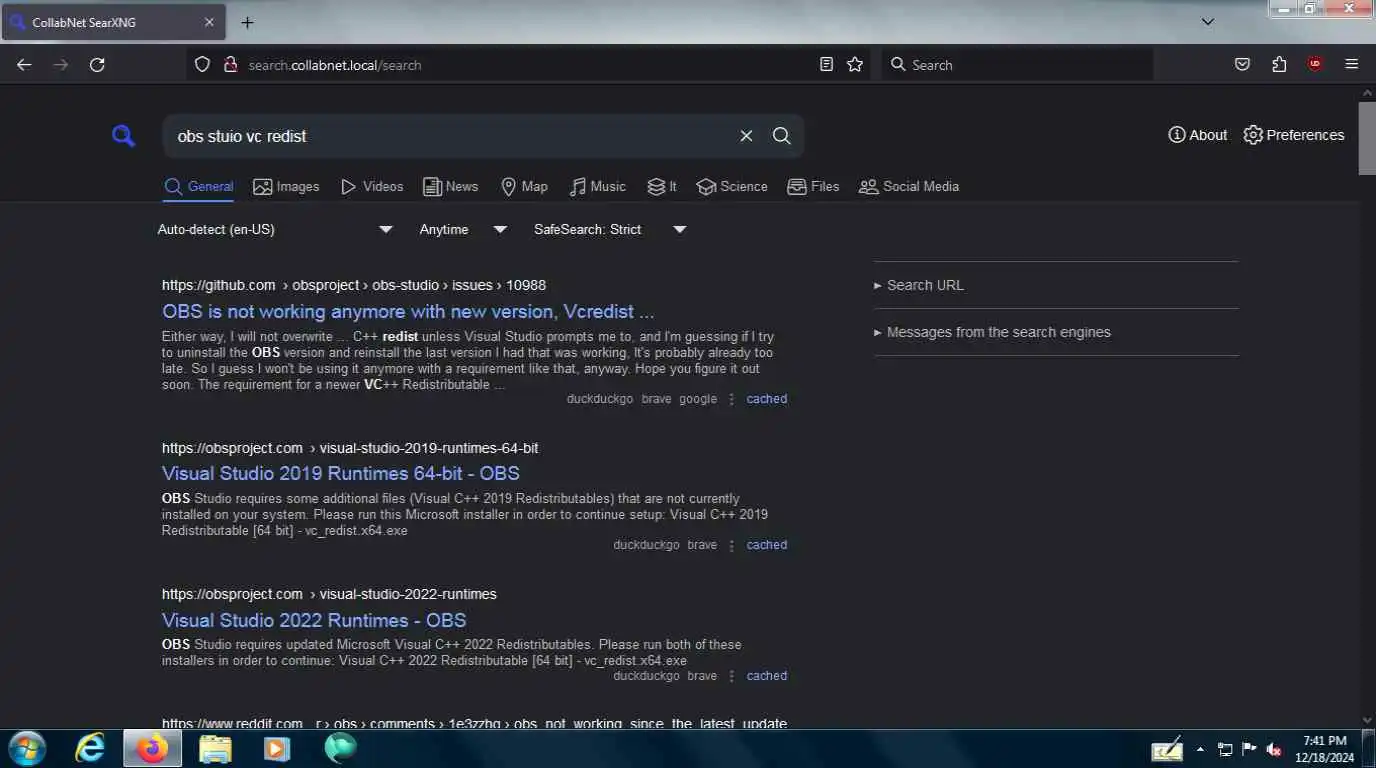This screenshot has height=768, width=1376.
Task: Open the About page
Action: pyautogui.click(x=1197, y=135)
